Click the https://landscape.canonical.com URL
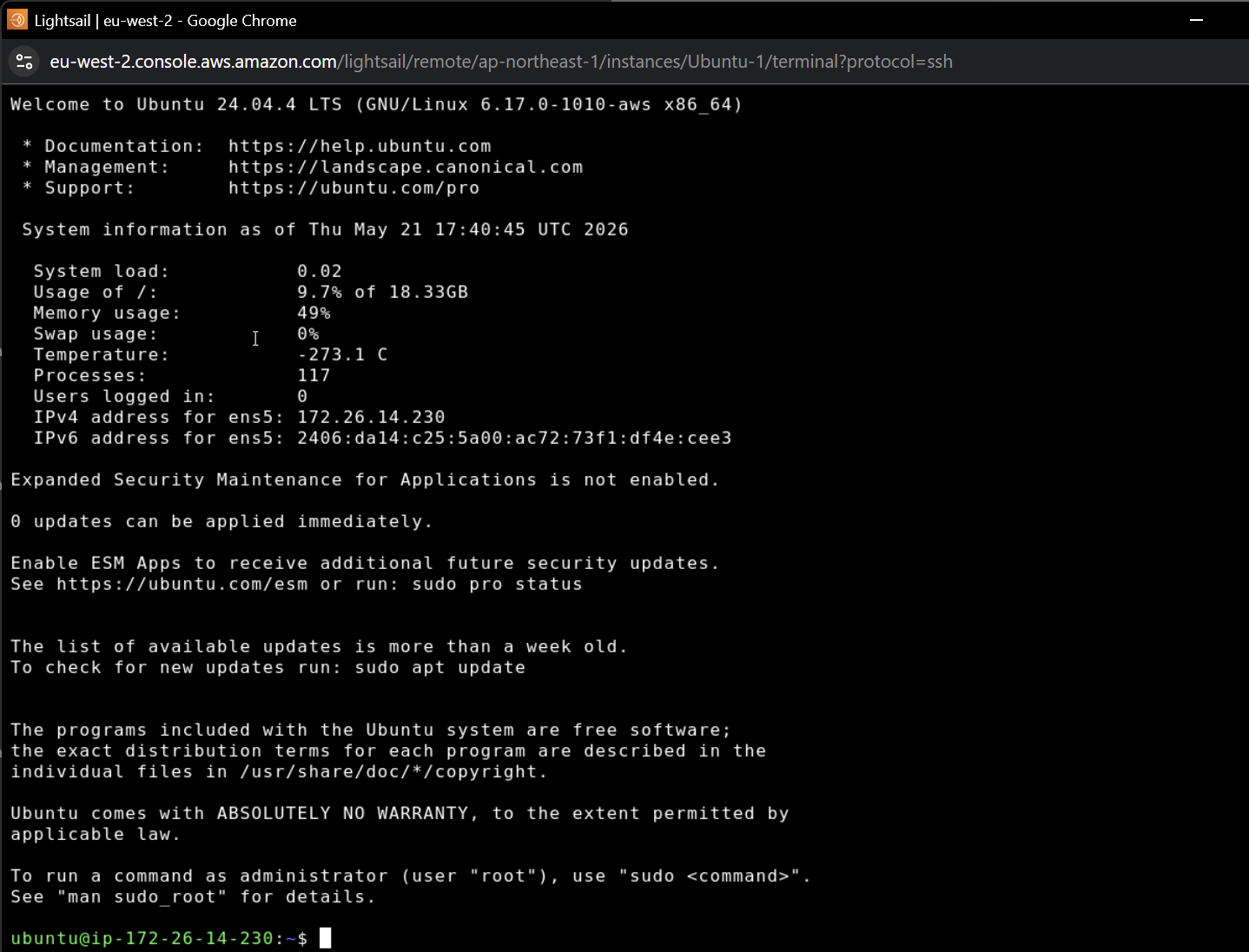The height and width of the screenshot is (952, 1249). click(406, 167)
